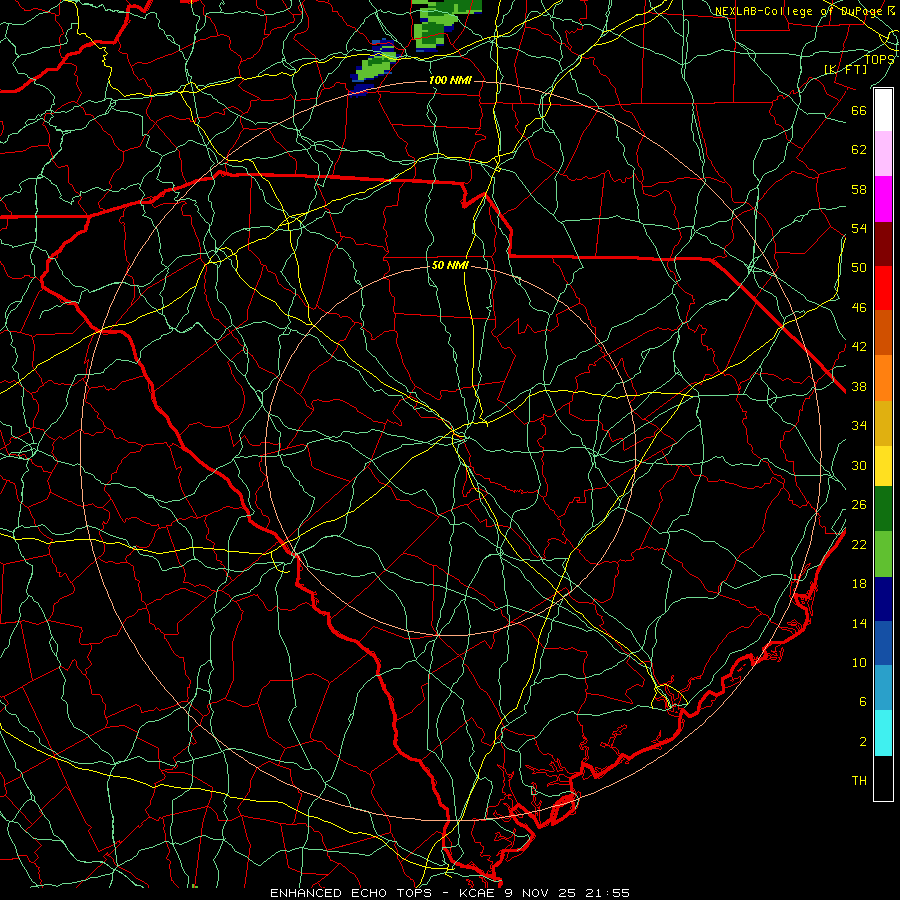This screenshot has height=900, width=900.
Task: Pick the light orange legend swatch
Action: tap(883, 377)
